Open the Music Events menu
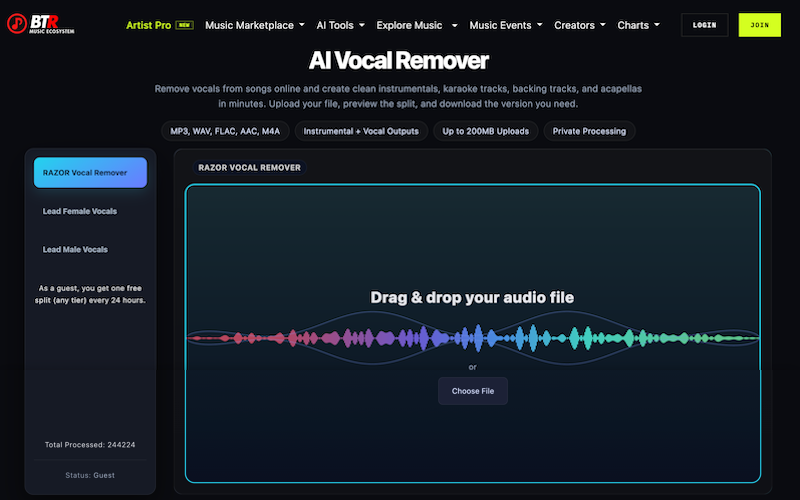 (500, 25)
